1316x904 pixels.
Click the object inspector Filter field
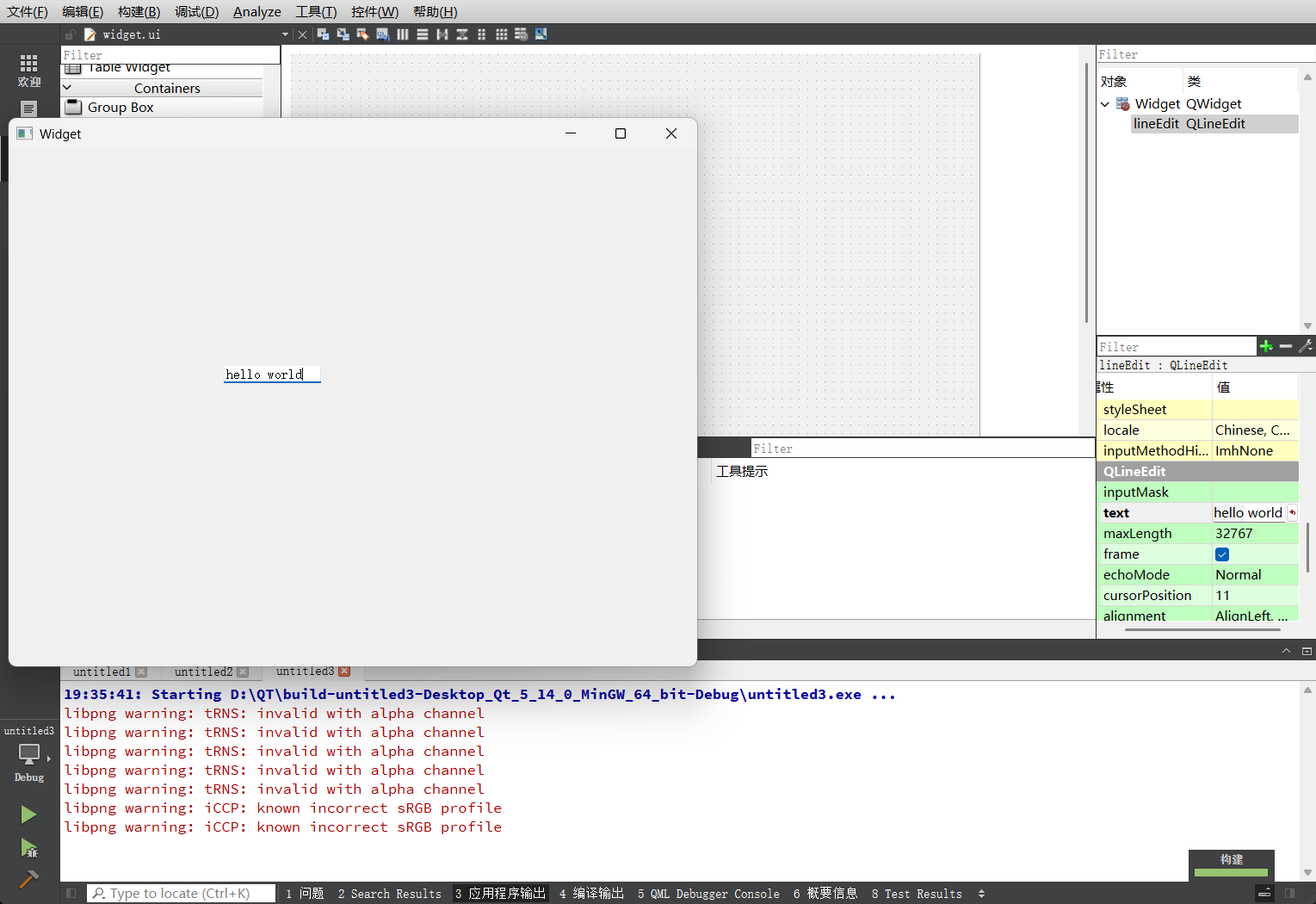coord(1206,54)
